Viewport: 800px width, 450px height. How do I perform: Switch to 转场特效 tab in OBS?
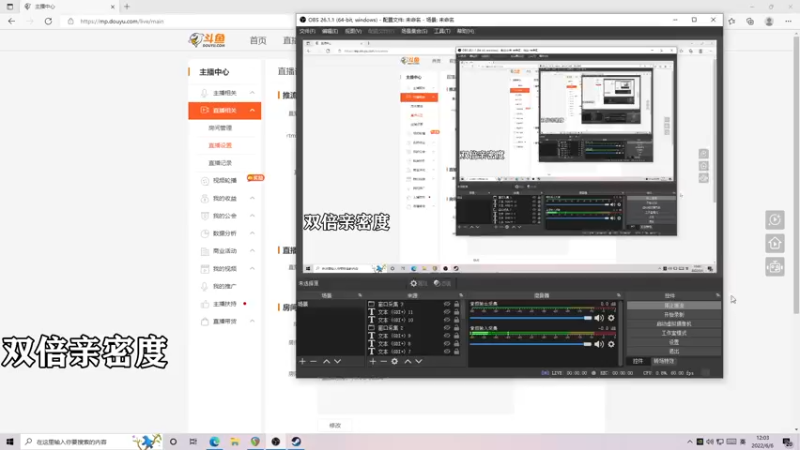point(663,361)
